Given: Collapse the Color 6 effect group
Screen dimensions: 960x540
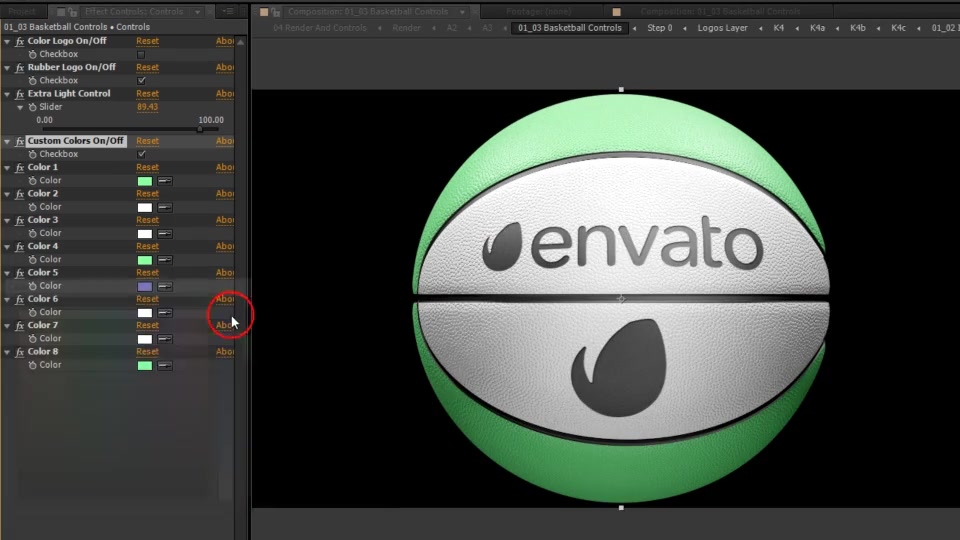Looking at the screenshot, I should click(x=7, y=299).
